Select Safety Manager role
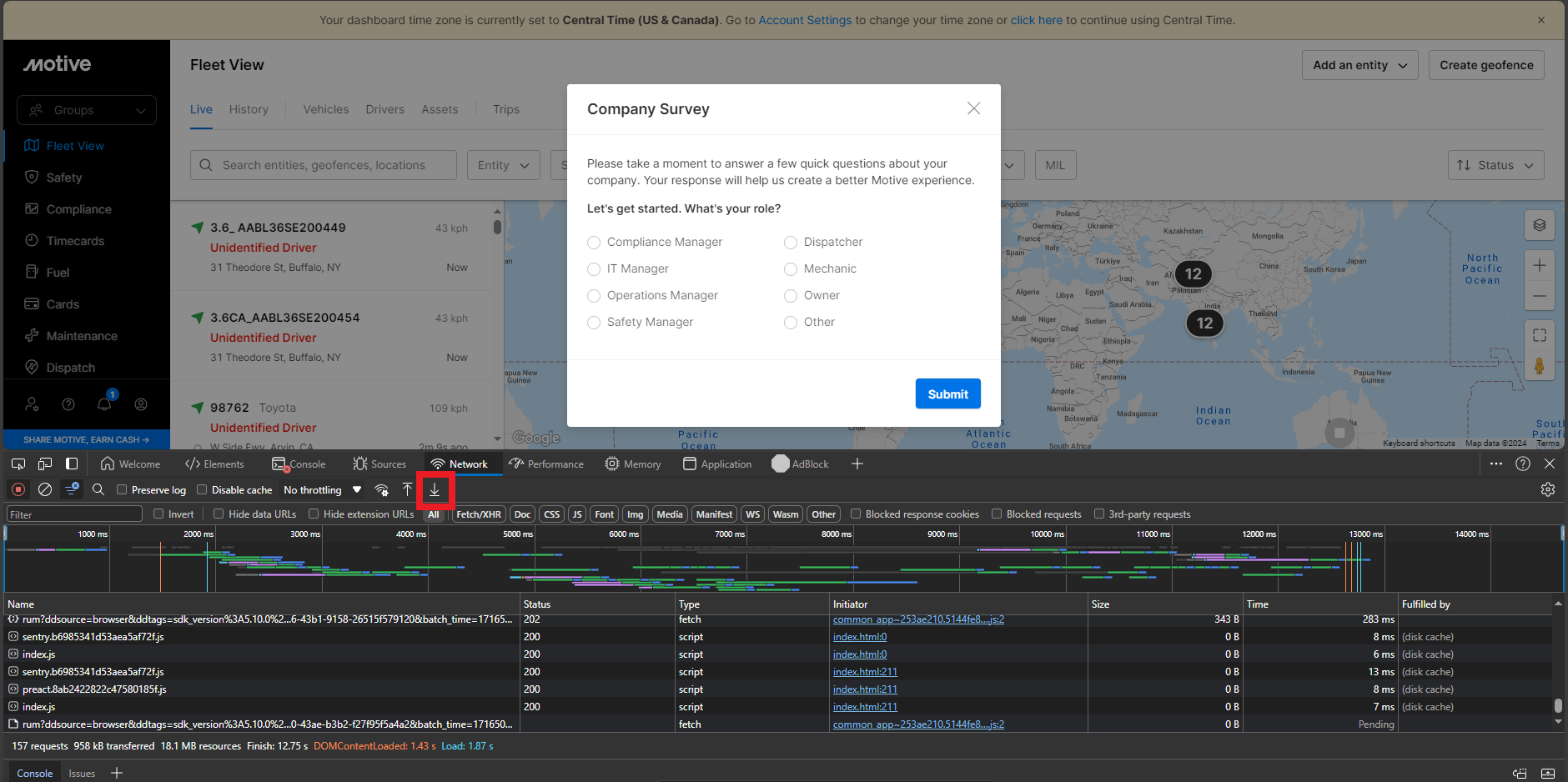Image resolution: width=1568 pixels, height=782 pixels. (x=594, y=323)
